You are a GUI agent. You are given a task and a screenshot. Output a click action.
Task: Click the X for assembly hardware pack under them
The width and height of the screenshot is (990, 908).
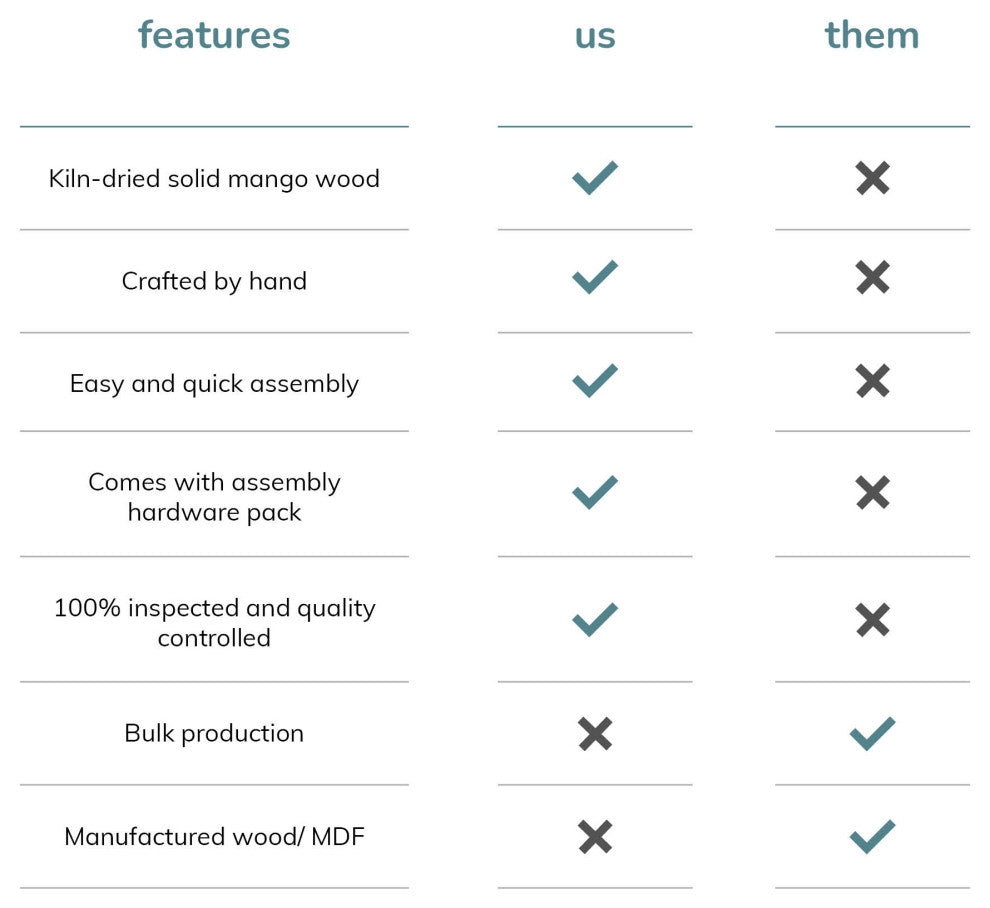873,492
